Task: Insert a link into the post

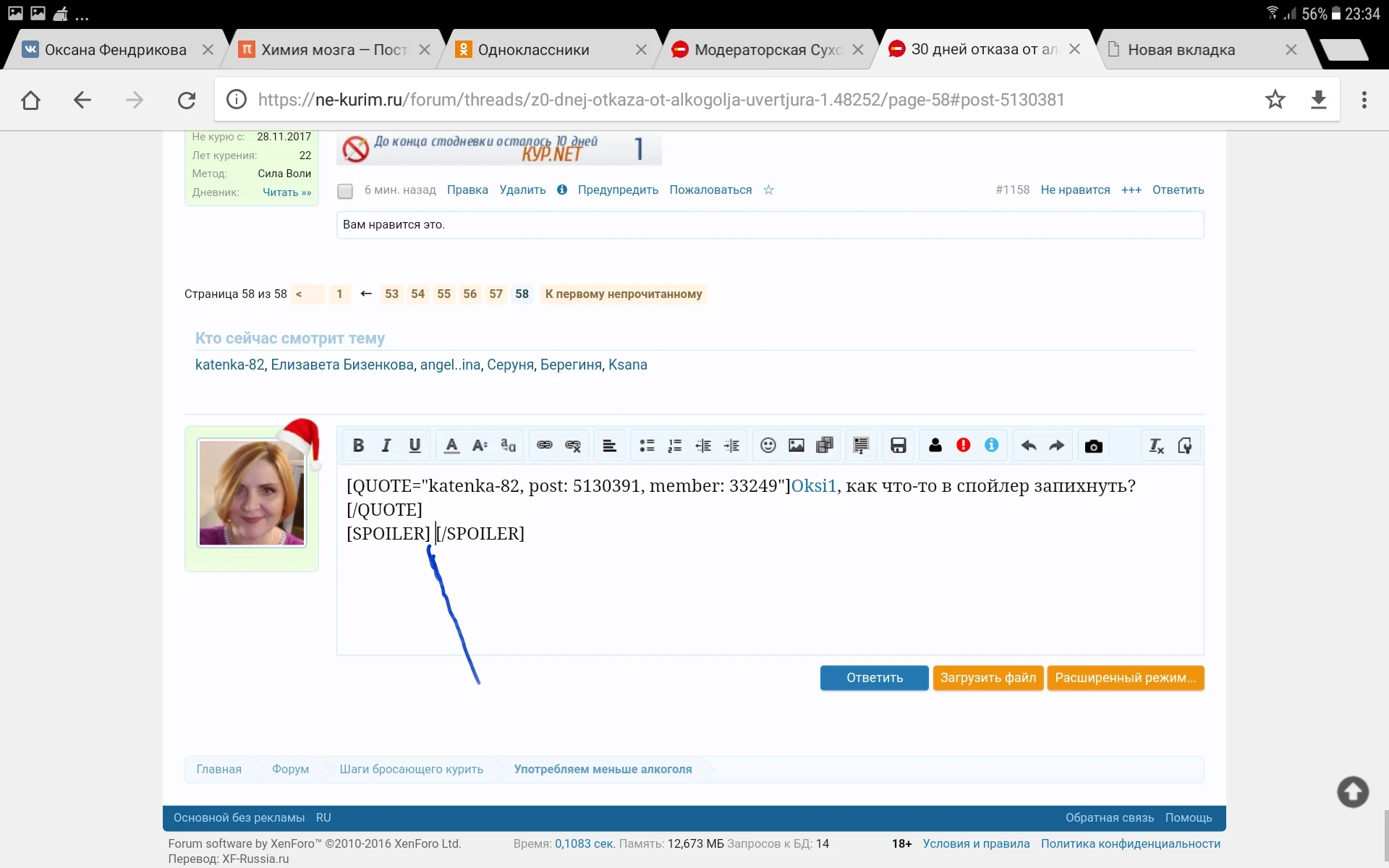Action: (544, 445)
